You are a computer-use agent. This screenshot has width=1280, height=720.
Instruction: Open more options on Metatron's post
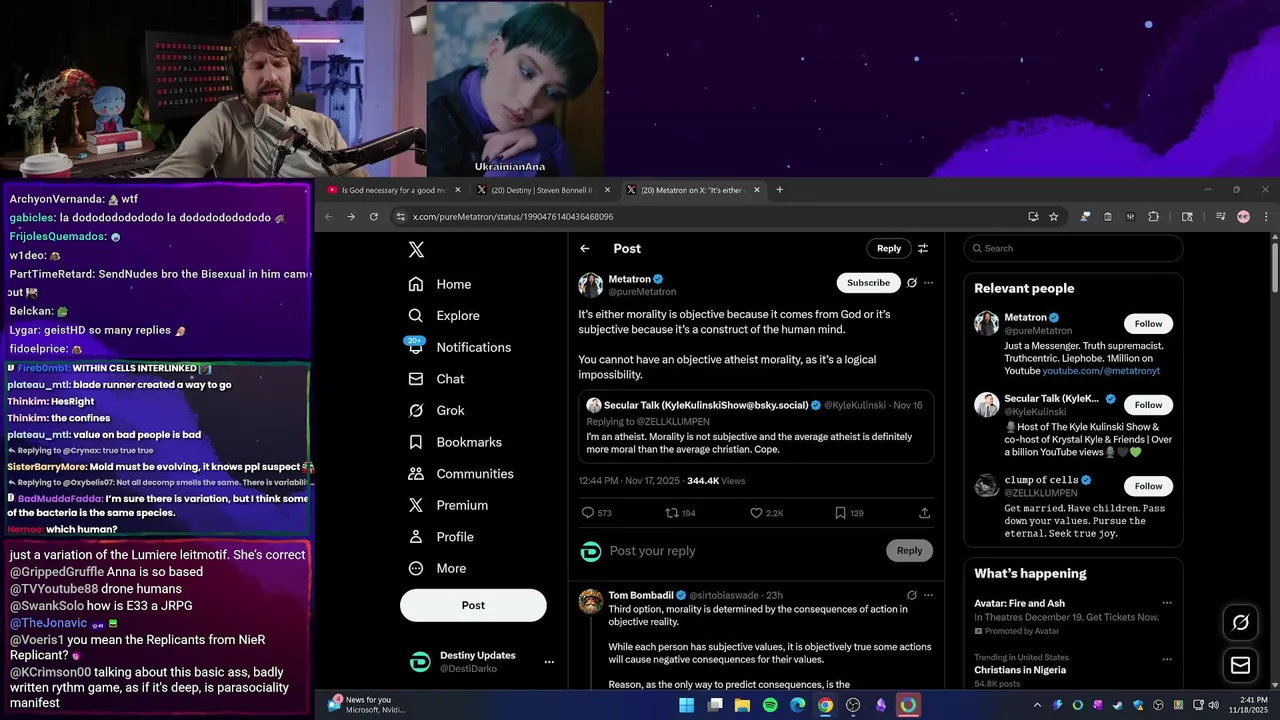[928, 283]
